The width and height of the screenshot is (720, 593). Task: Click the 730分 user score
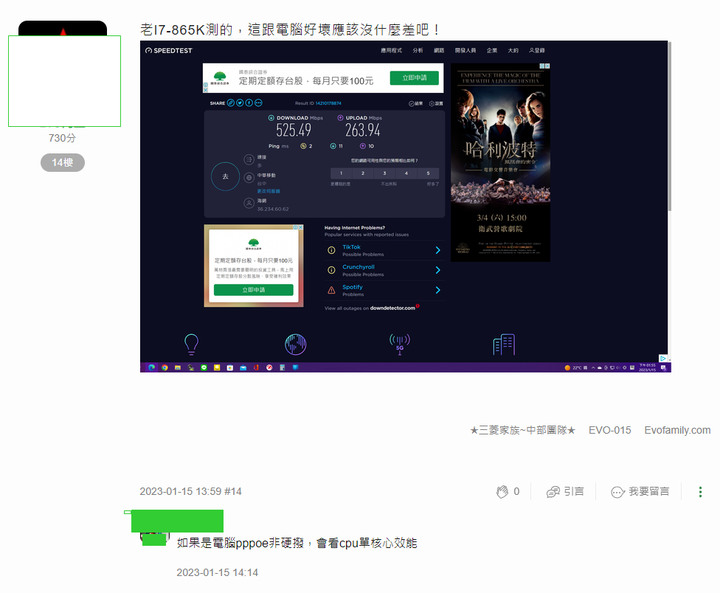click(x=62, y=138)
